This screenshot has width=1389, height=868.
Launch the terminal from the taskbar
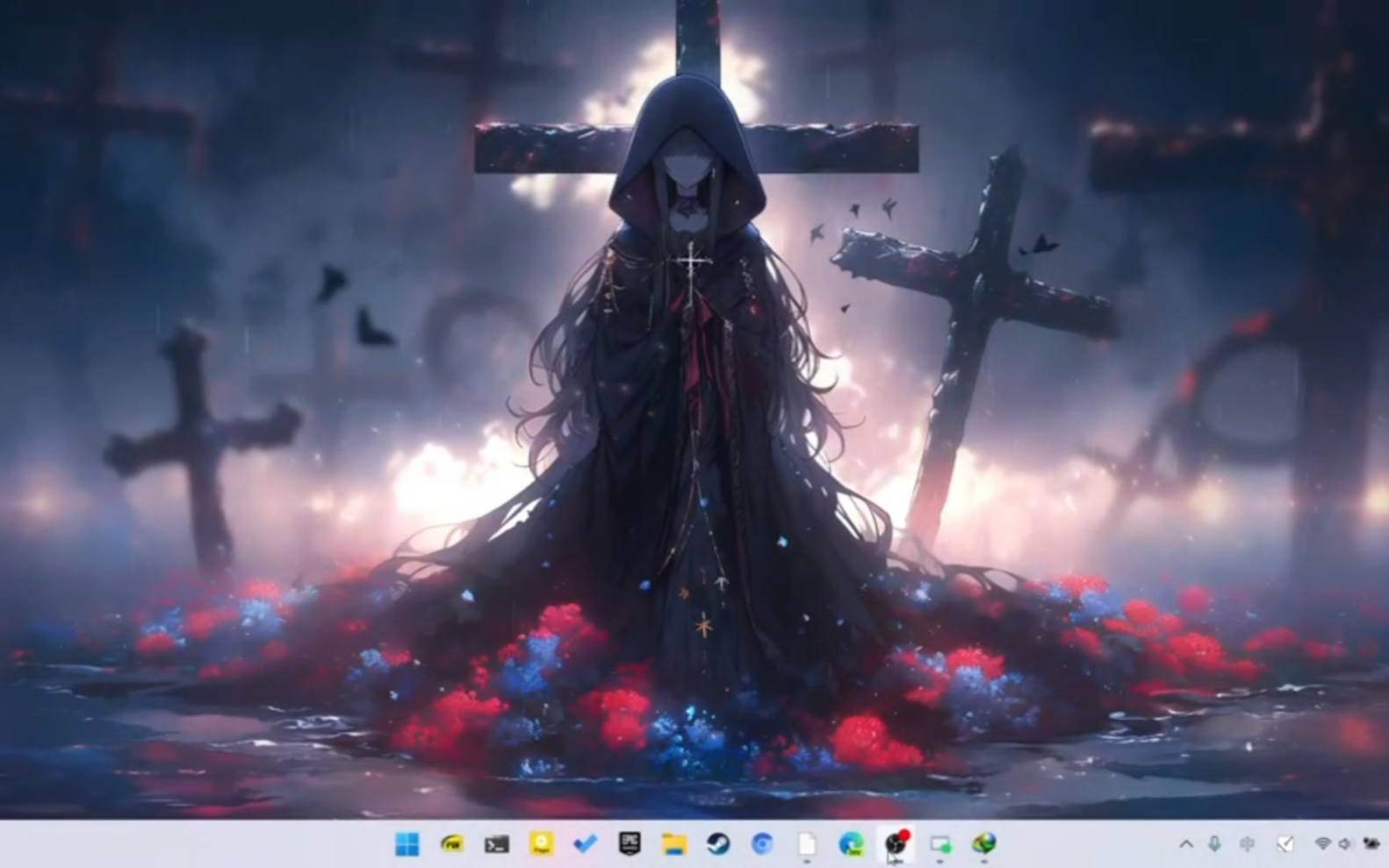[496, 844]
